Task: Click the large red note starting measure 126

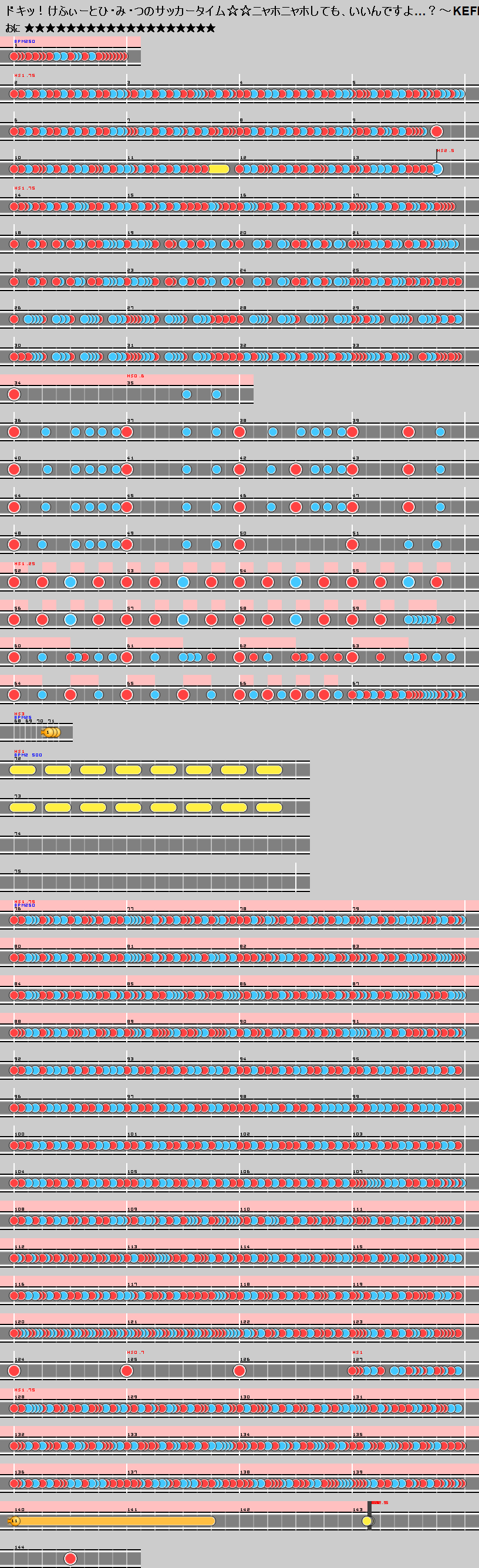Action: click(239, 1371)
